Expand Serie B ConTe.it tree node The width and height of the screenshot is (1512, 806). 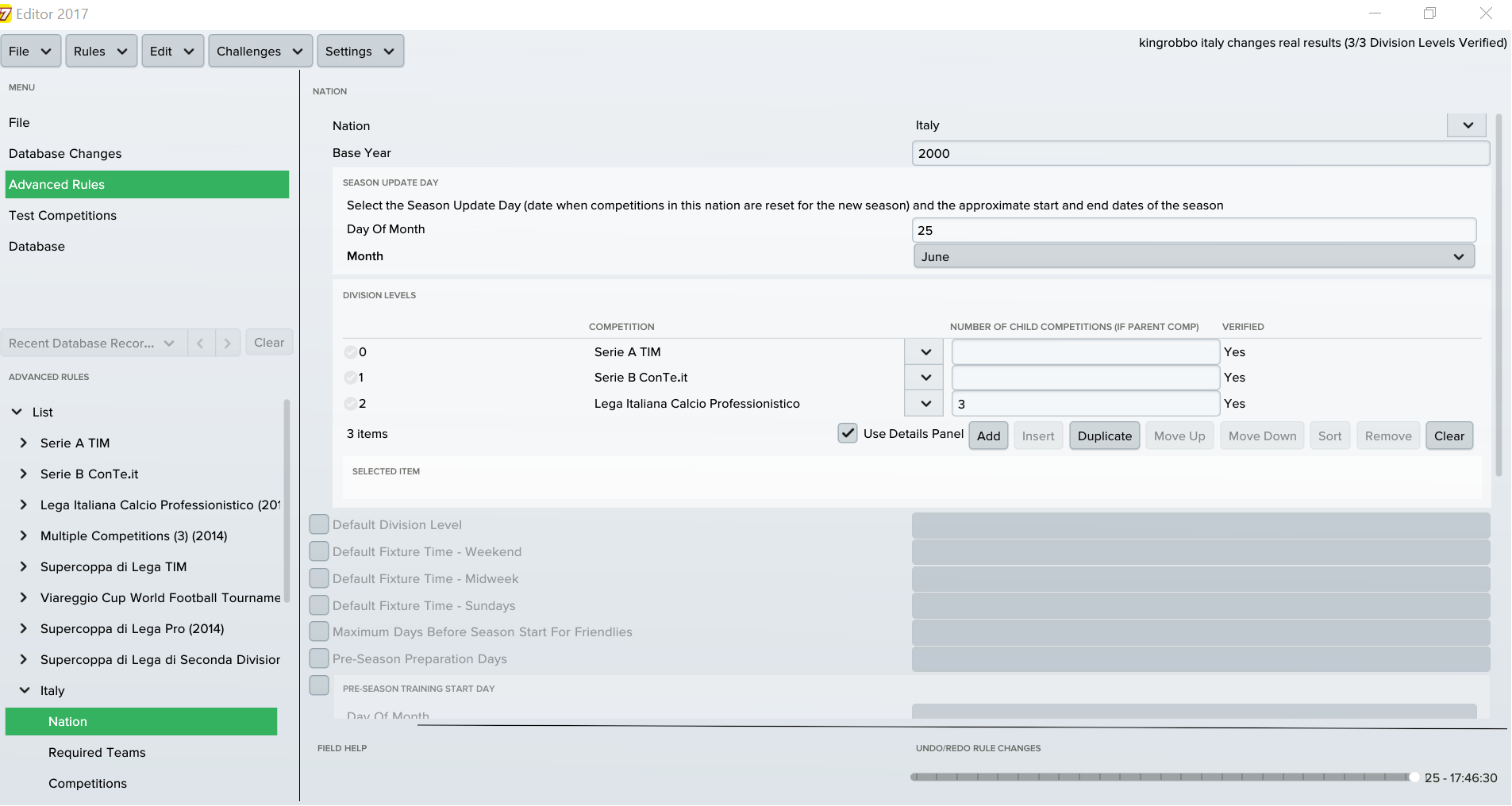click(x=23, y=474)
